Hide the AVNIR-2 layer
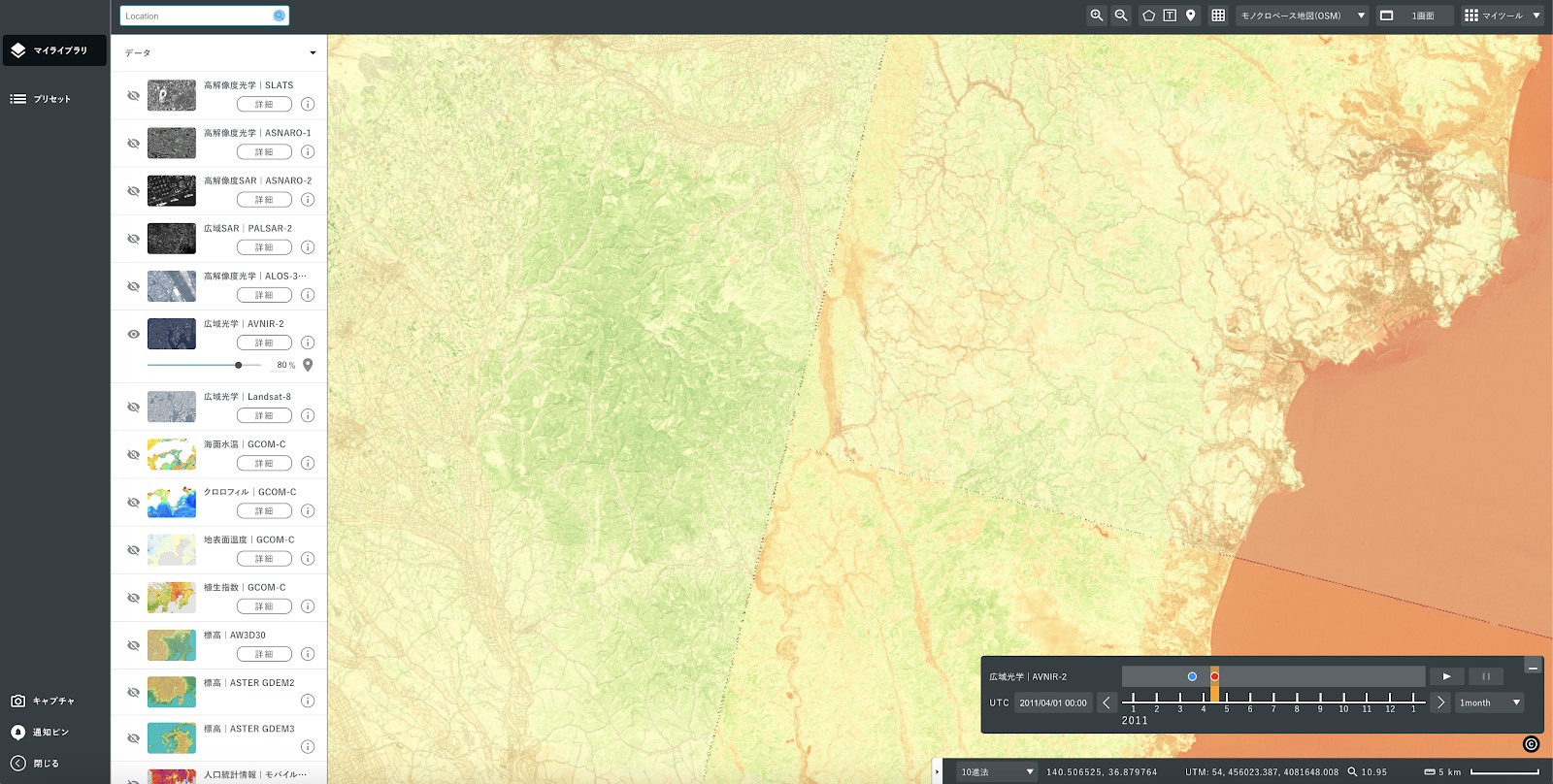1553x784 pixels. pos(134,334)
